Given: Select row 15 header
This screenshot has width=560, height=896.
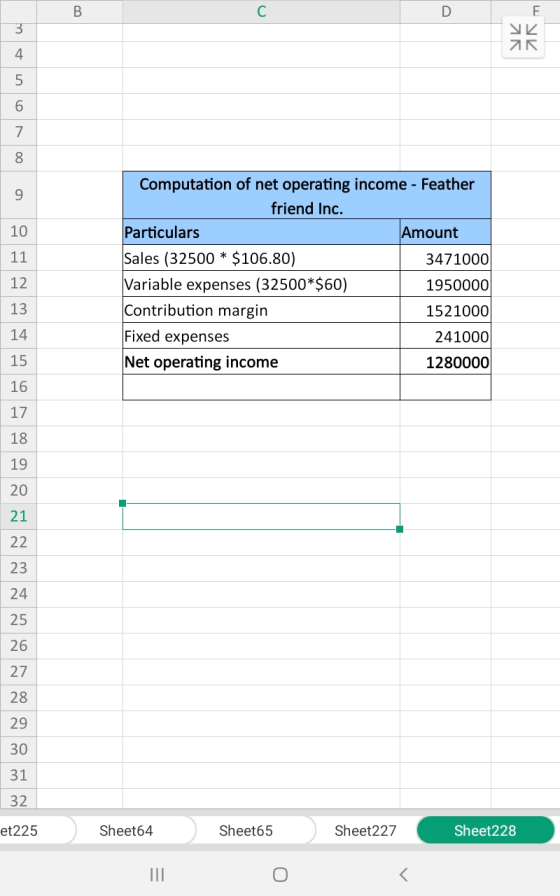Looking at the screenshot, I should (x=18, y=361).
